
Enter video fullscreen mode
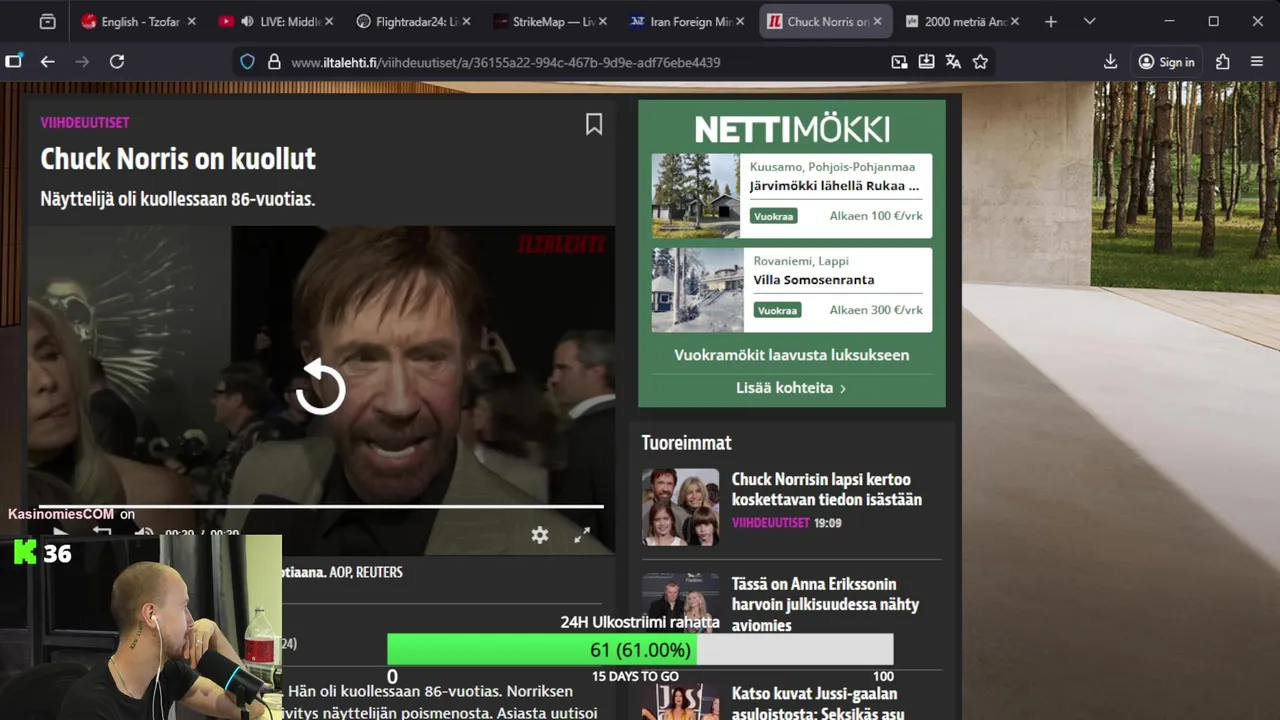click(582, 535)
